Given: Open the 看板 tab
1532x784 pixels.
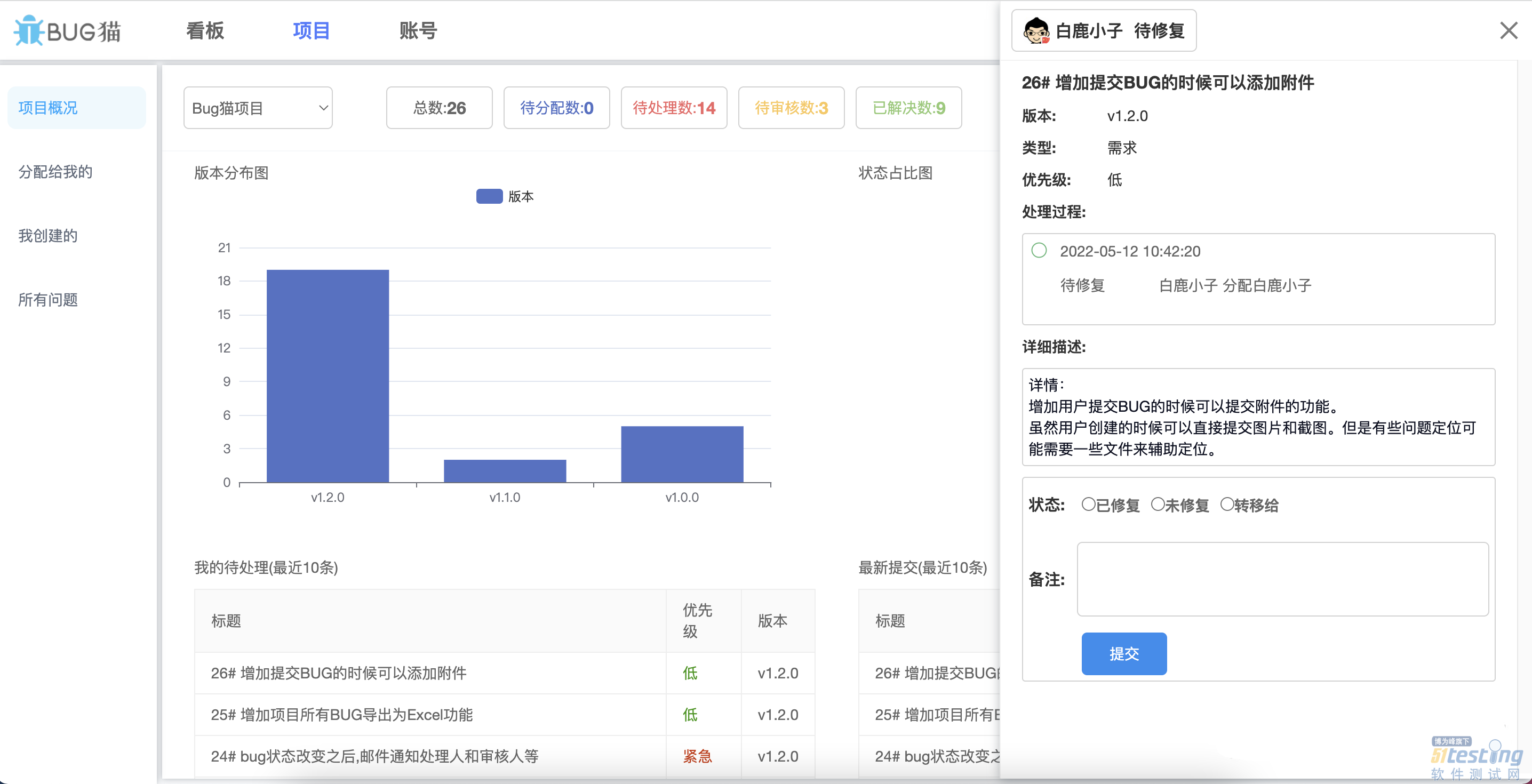Looking at the screenshot, I should [205, 30].
